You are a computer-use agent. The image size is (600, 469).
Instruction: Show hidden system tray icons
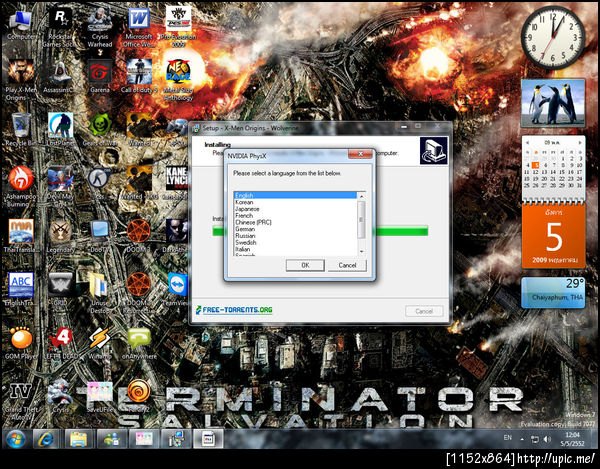click(522, 439)
